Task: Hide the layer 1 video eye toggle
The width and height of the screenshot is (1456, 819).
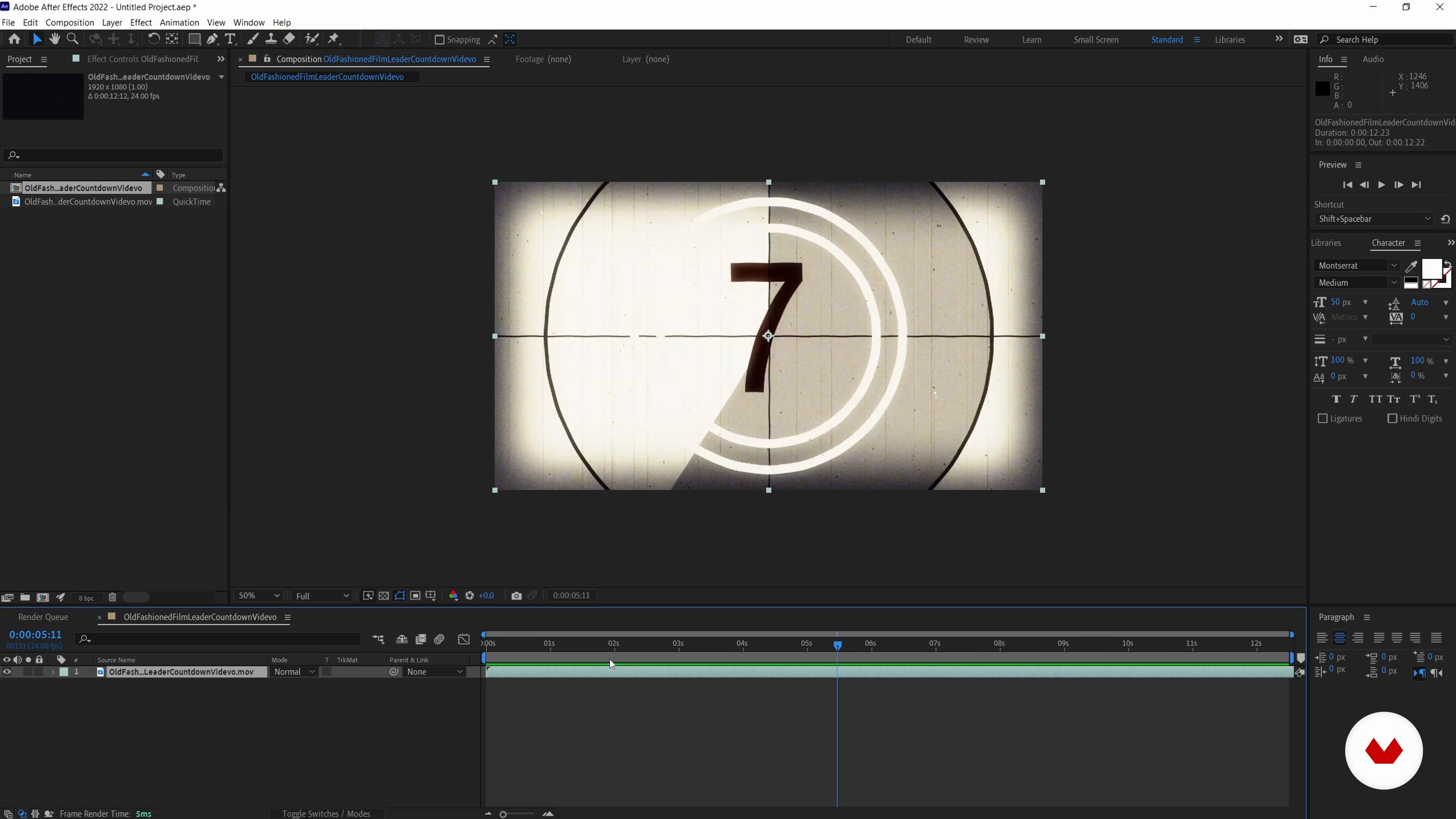Action: tap(7, 672)
